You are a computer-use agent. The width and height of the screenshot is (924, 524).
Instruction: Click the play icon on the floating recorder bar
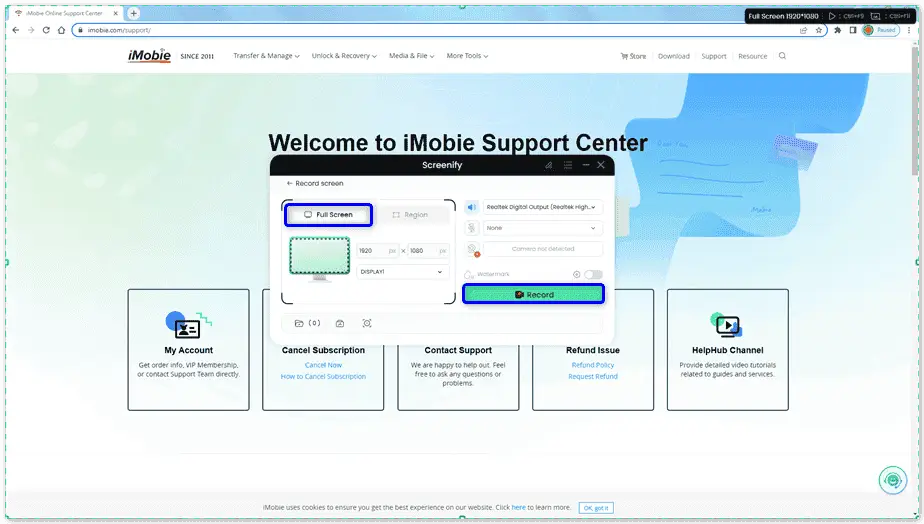click(x=832, y=16)
